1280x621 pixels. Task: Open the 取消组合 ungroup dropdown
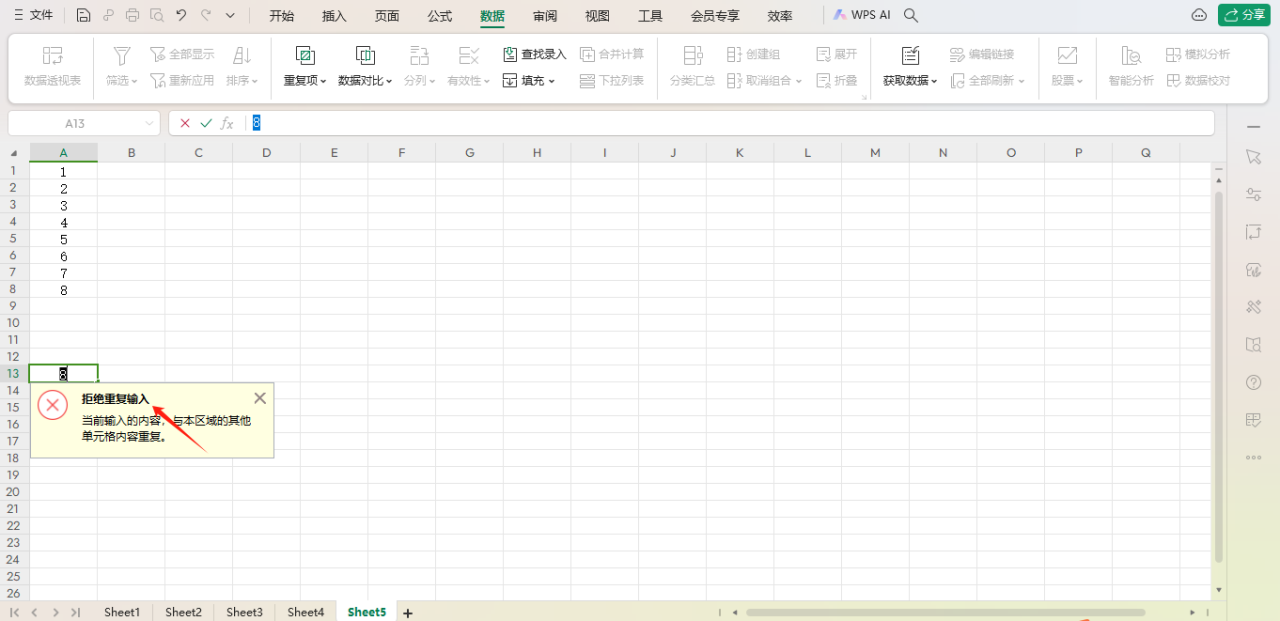764,80
